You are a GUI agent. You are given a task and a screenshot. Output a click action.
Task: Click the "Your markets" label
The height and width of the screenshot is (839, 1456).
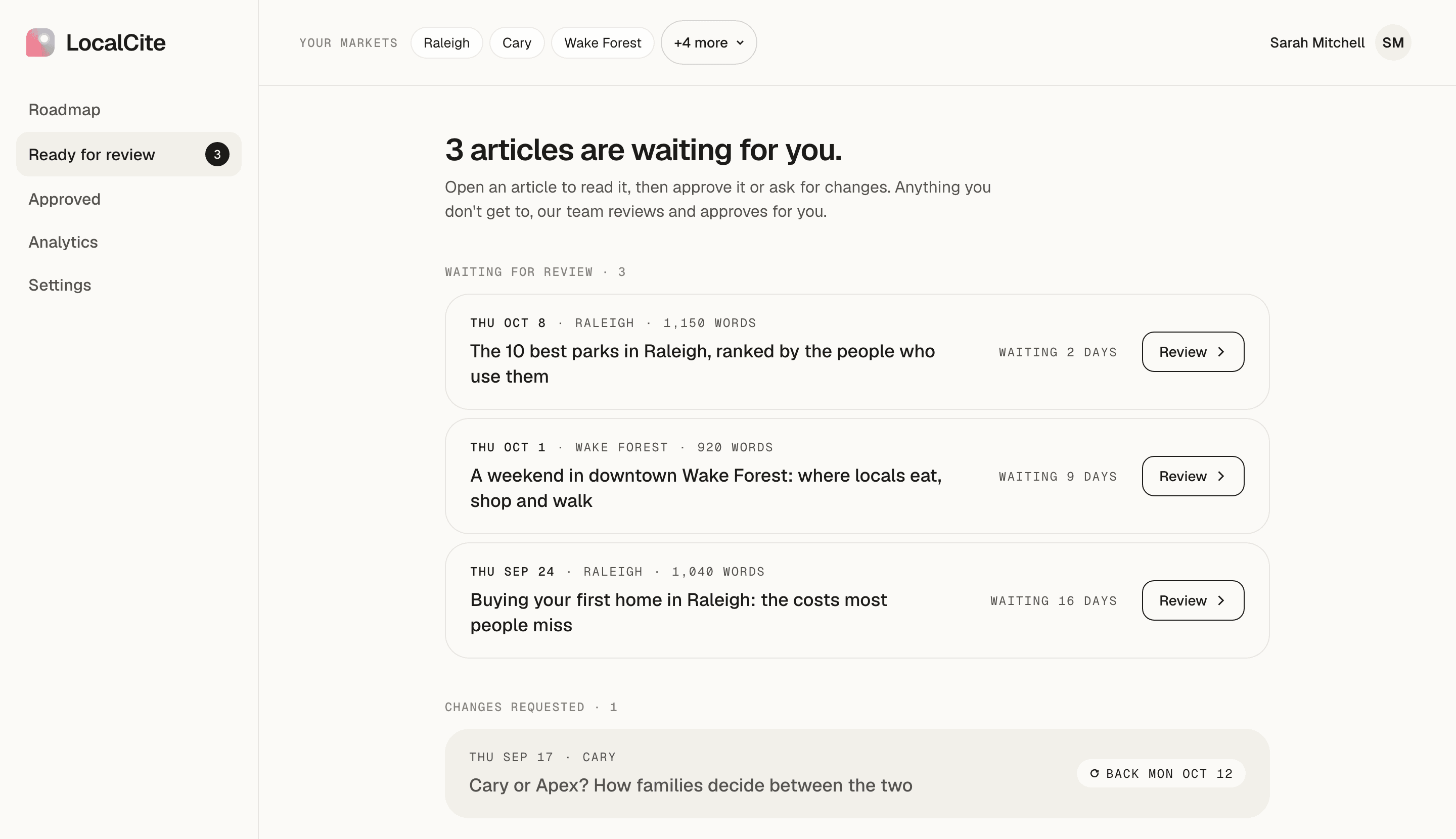click(x=348, y=42)
